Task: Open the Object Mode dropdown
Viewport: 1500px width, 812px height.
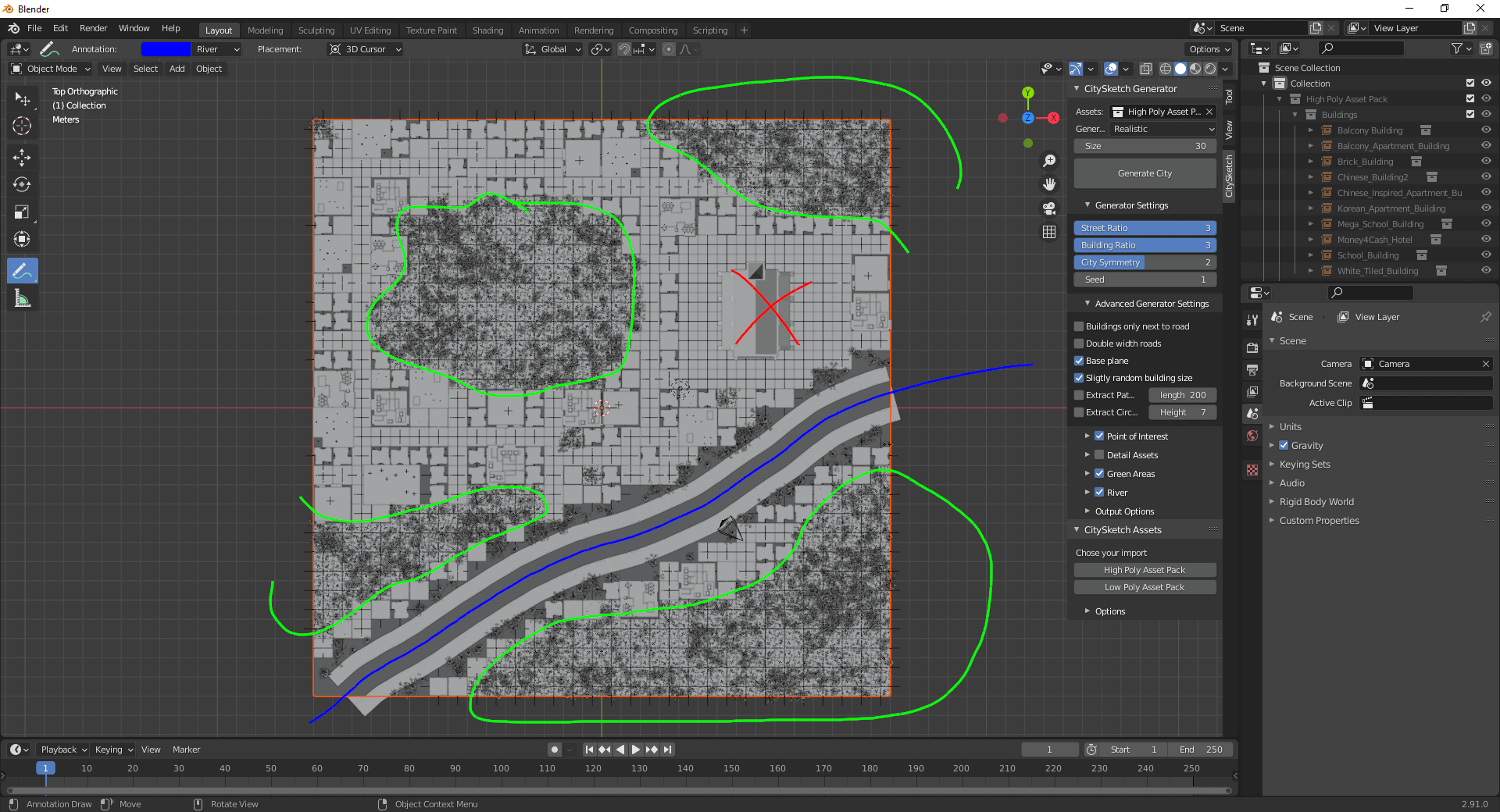Action: pyautogui.click(x=51, y=69)
